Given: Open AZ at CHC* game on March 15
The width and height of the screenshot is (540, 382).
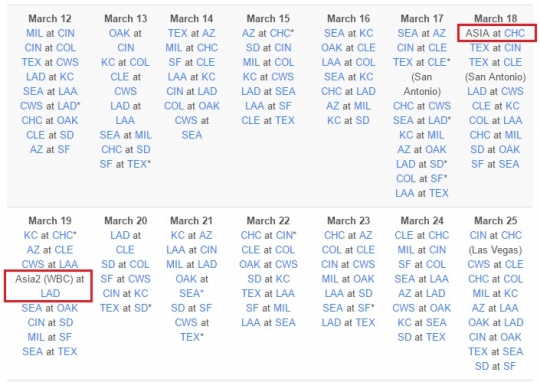Looking at the screenshot, I should click(x=268, y=33).
